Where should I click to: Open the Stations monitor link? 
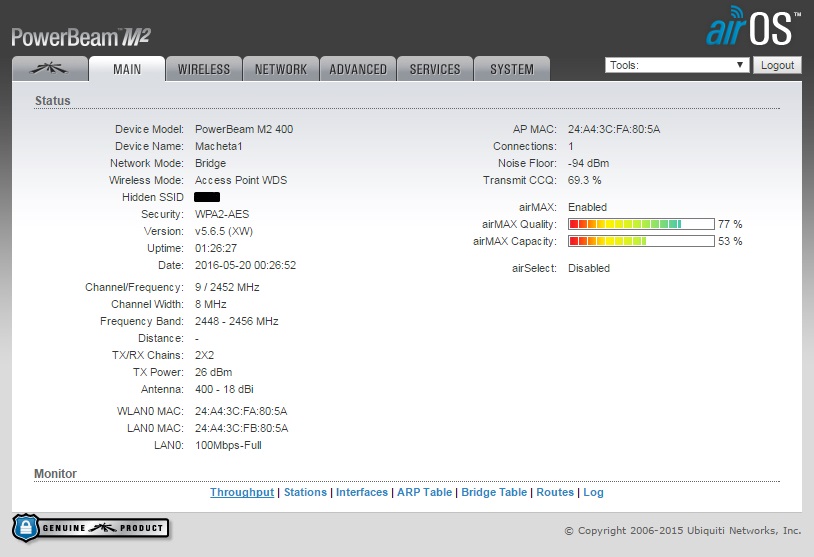click(x=305, y=492)
